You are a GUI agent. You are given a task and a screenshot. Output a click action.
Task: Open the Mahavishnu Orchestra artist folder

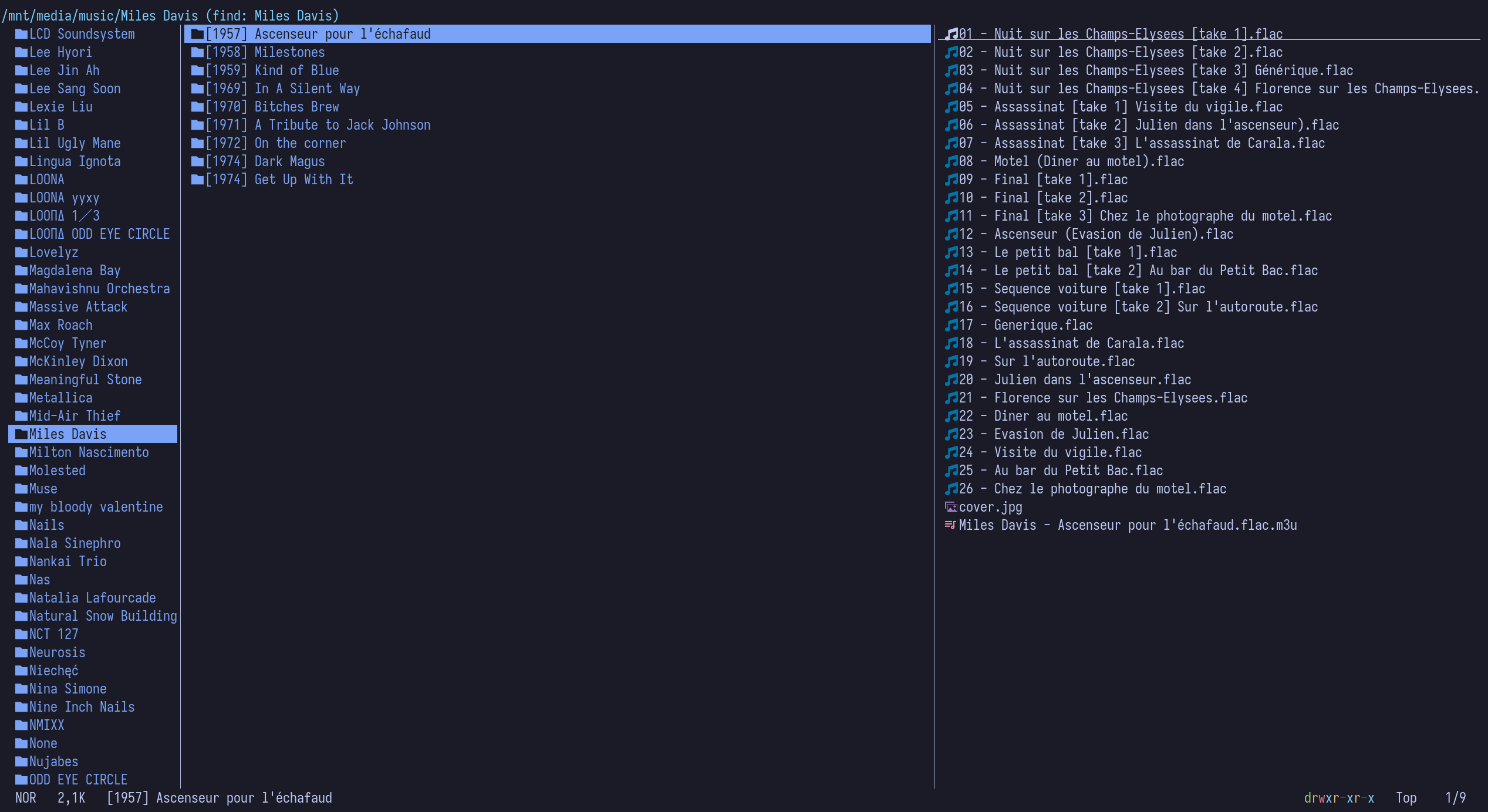[99, 289]
